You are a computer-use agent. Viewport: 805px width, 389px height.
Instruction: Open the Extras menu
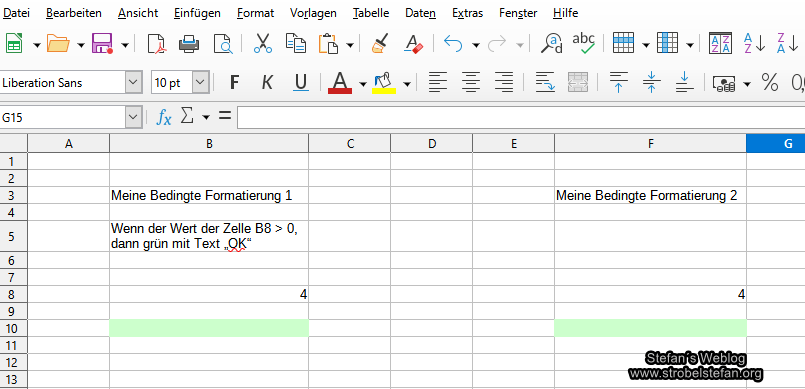[x=468, y=13]
